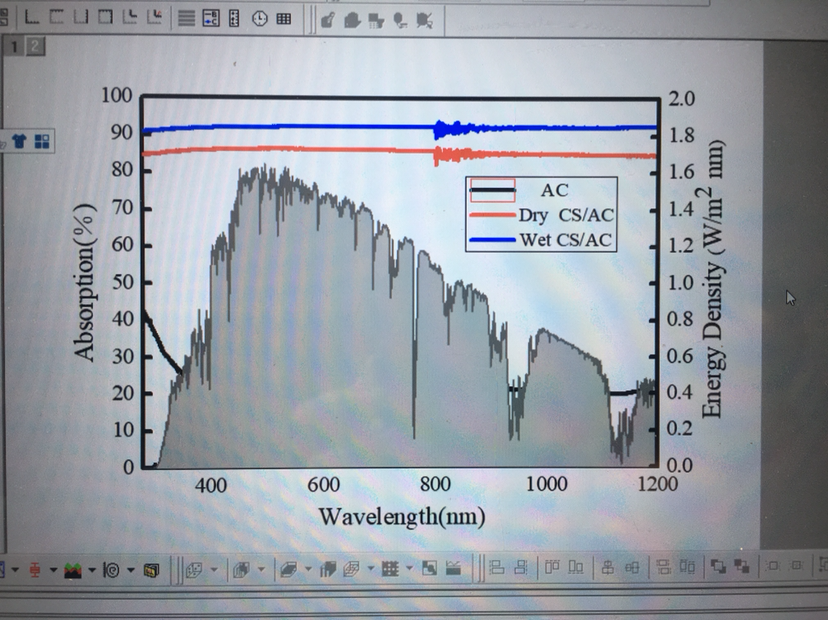Click the AC legend entry with black line
The image size is (828, 620).
pyautogui.click(x=519, y=190)
